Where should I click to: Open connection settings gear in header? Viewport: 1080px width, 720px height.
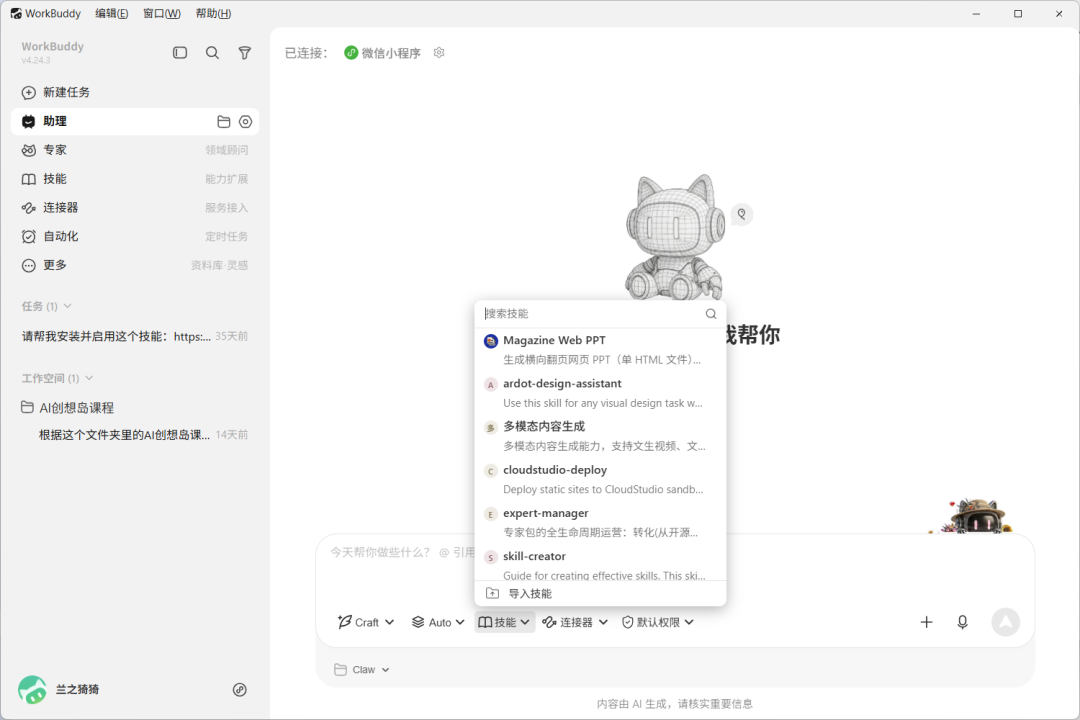439,52
